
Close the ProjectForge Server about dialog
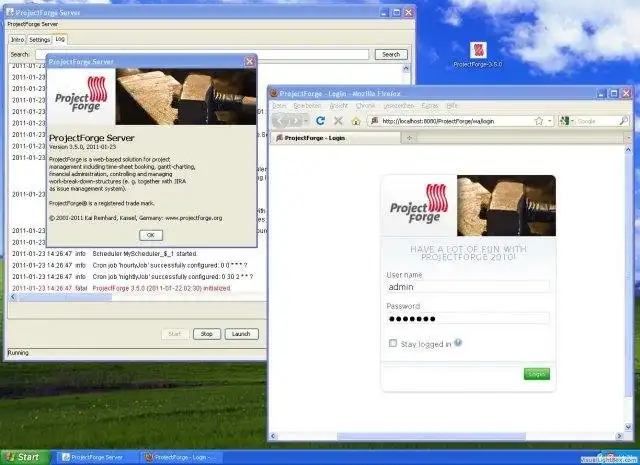click(x=249, y=62)
